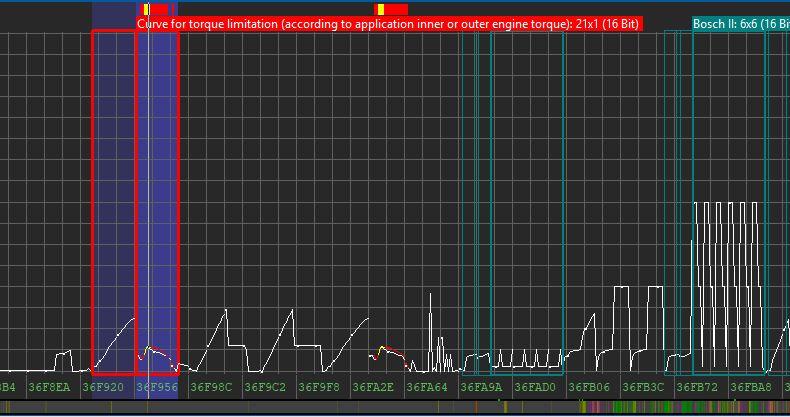
Task: Click the address label 36FA2E
Action: (x=373, y=387)
